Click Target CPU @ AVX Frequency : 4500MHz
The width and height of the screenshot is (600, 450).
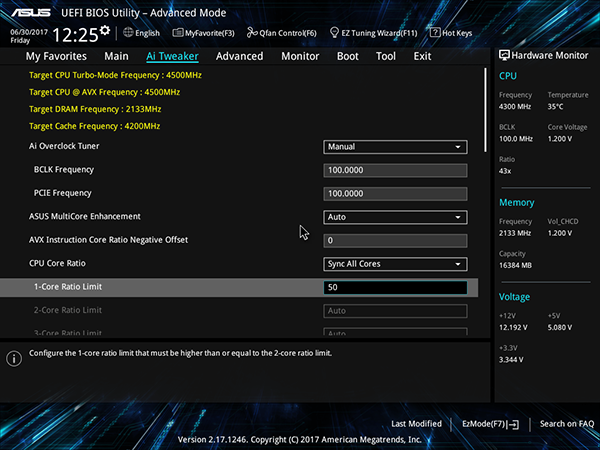[x=104, y=92]
